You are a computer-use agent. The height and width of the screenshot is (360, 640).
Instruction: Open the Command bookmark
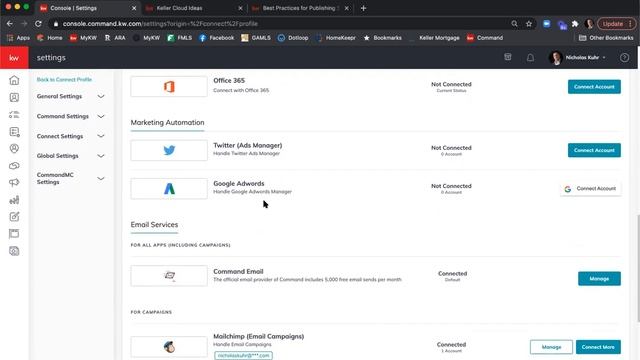coord(485,38)
